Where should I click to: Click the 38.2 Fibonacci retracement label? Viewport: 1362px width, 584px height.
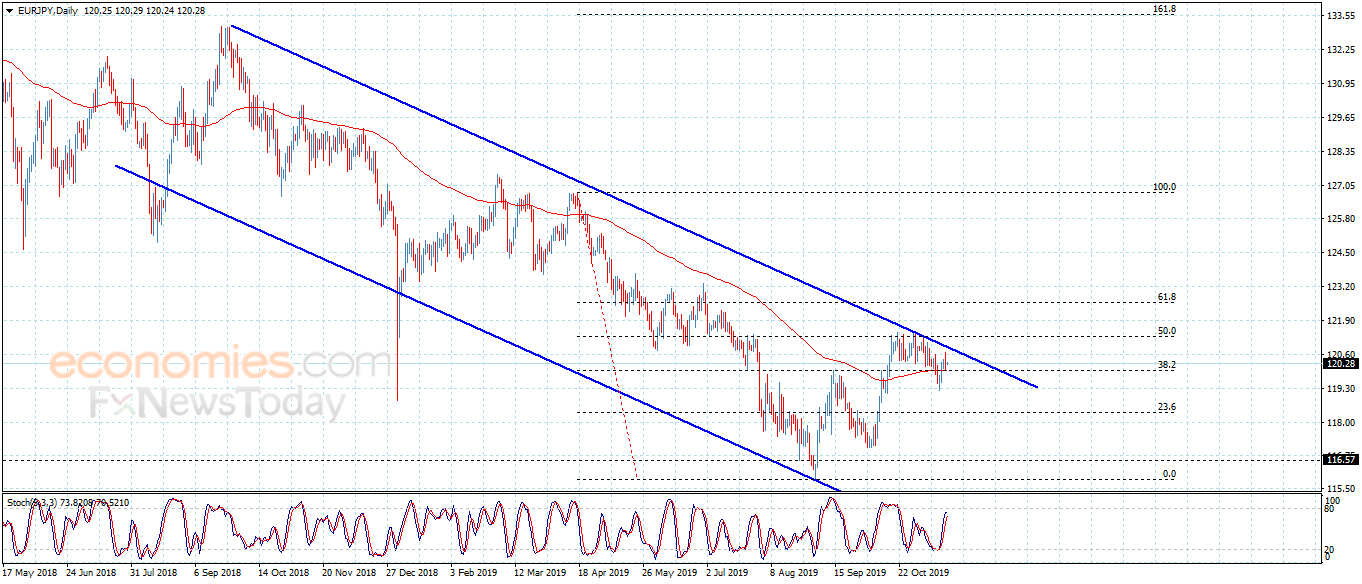pyautogui.click(x=1166, y=365)
